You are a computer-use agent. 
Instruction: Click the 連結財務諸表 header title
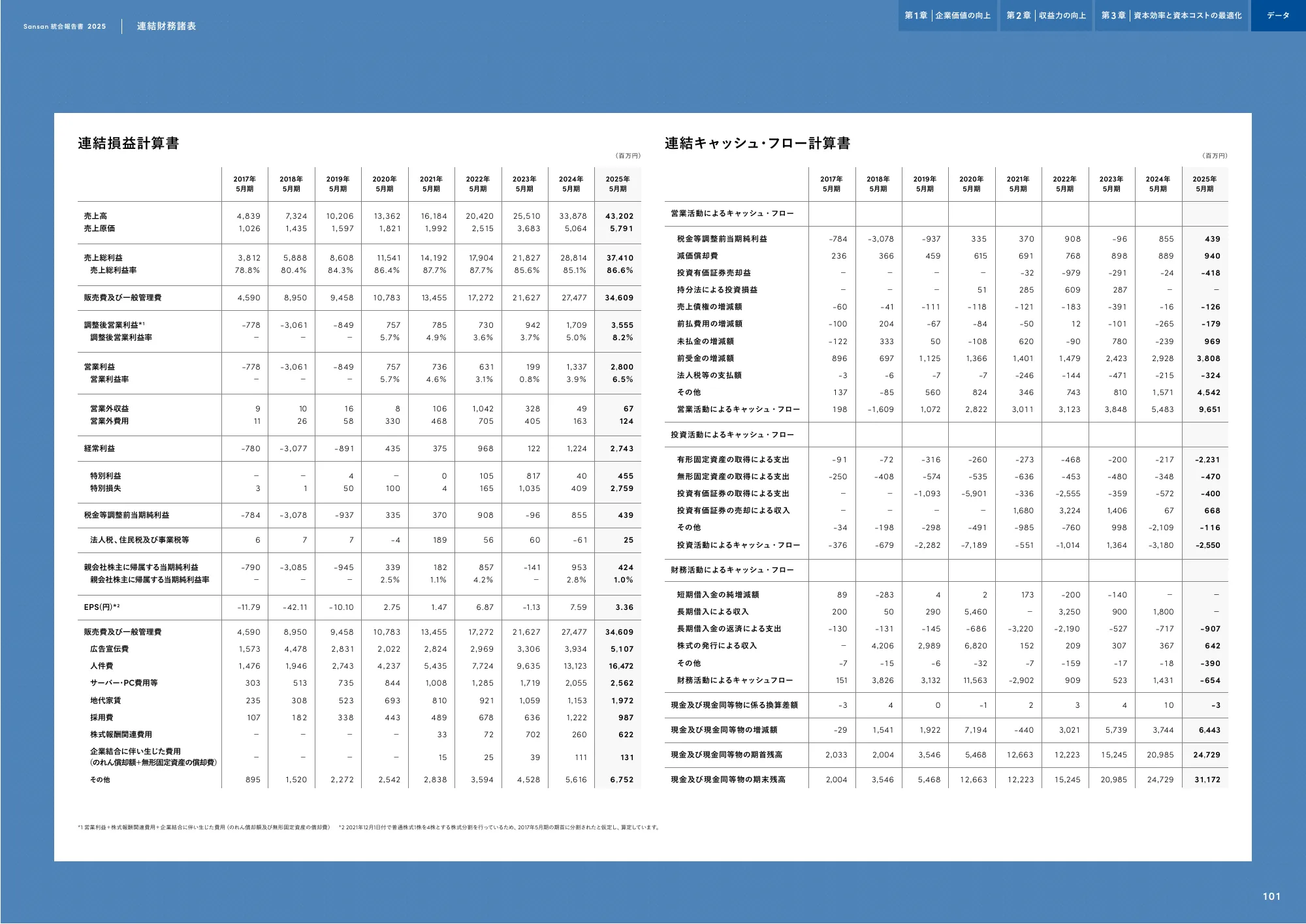pyautogui.click(x=167, y=26)
